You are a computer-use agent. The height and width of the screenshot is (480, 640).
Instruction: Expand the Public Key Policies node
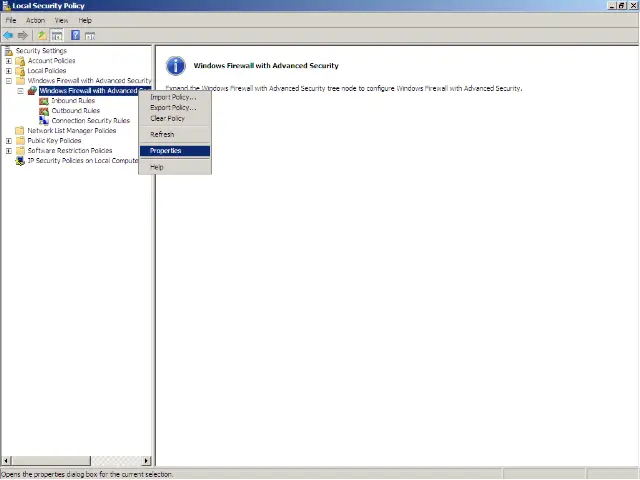(9, 141)
